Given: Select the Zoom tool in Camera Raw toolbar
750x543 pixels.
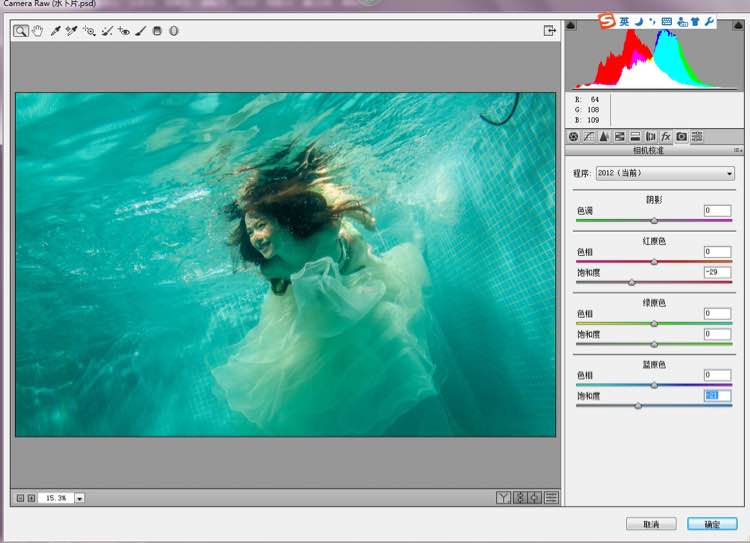Looking at the screenshot, I should (x=21, y=31).
